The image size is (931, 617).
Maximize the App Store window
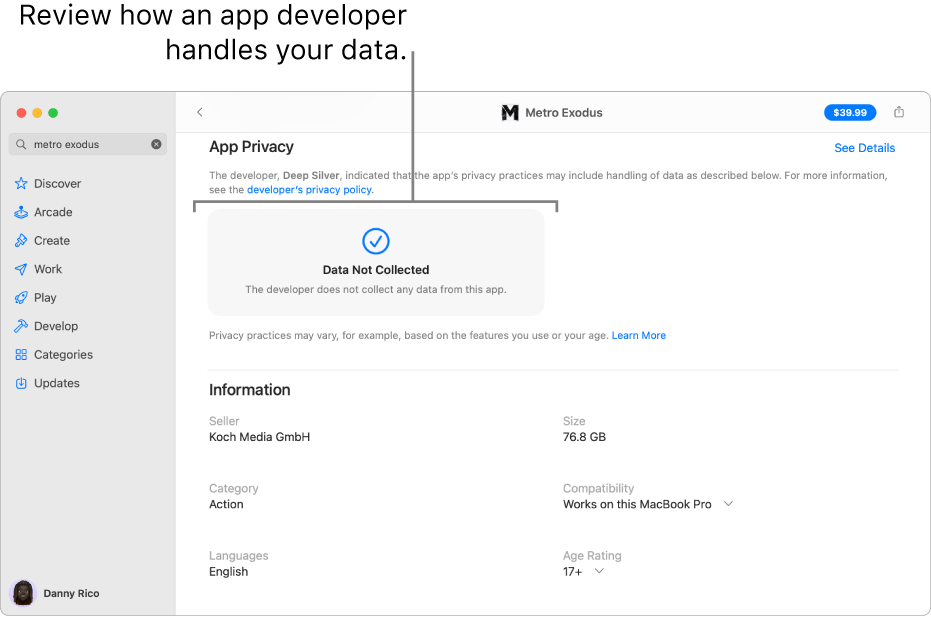pyautogui.click(x=53, y=113)
